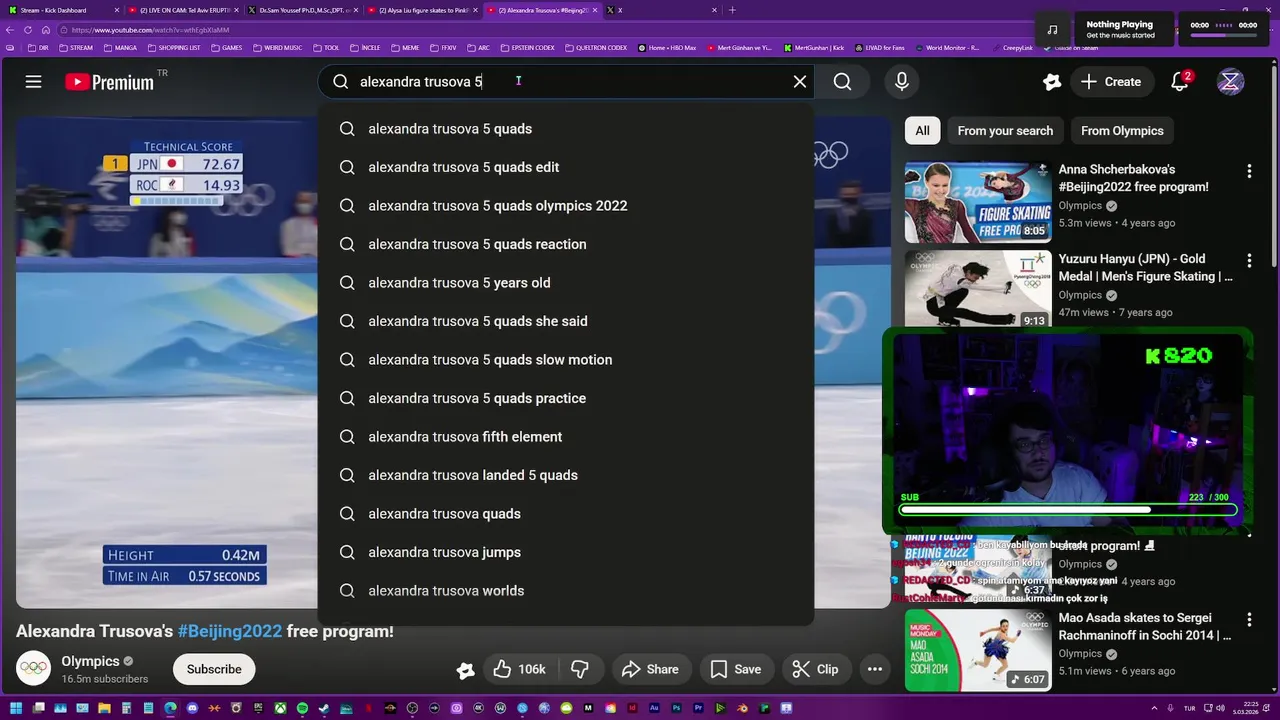Viewport: 1280px width, 720px height.
Task: Open Xbox app from the taskbar
Action: [x=280, y=708]
